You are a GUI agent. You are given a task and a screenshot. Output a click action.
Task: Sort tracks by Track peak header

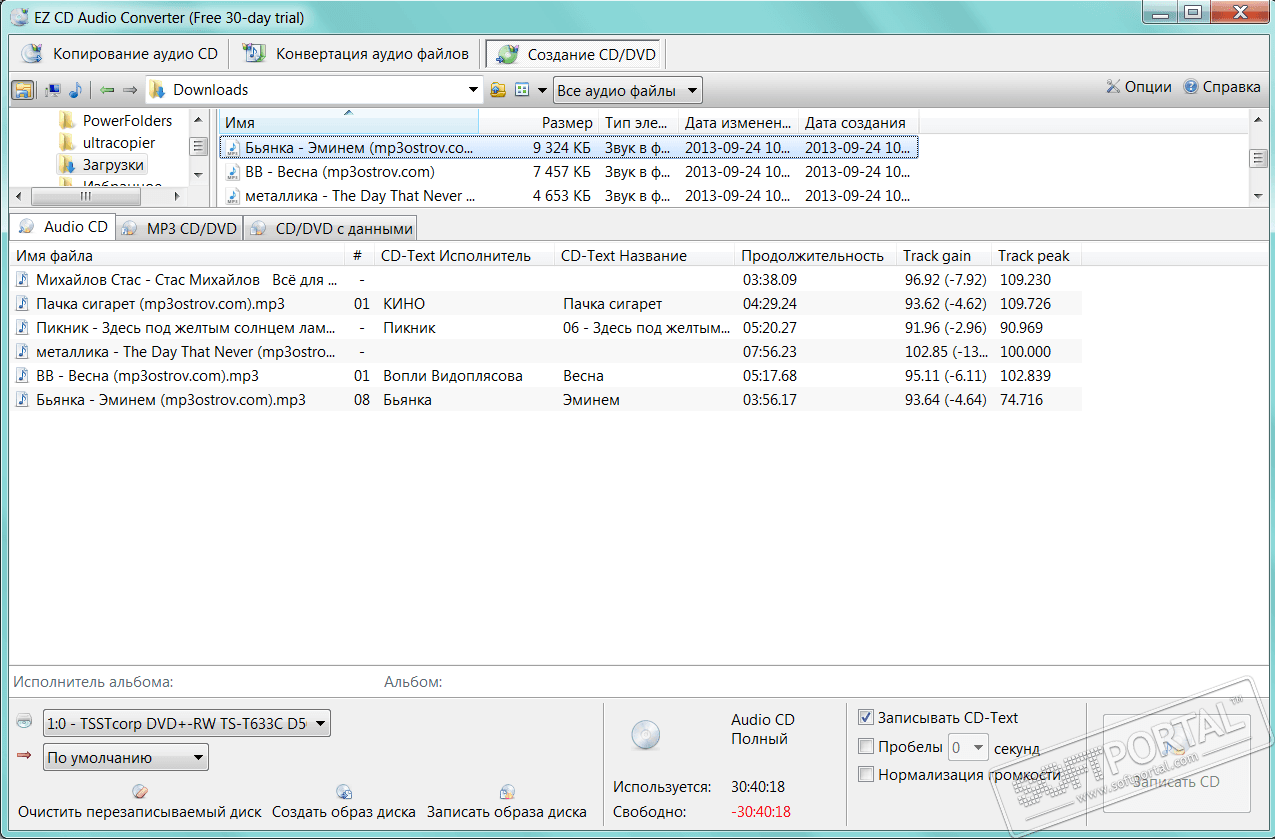(1034, 256)
